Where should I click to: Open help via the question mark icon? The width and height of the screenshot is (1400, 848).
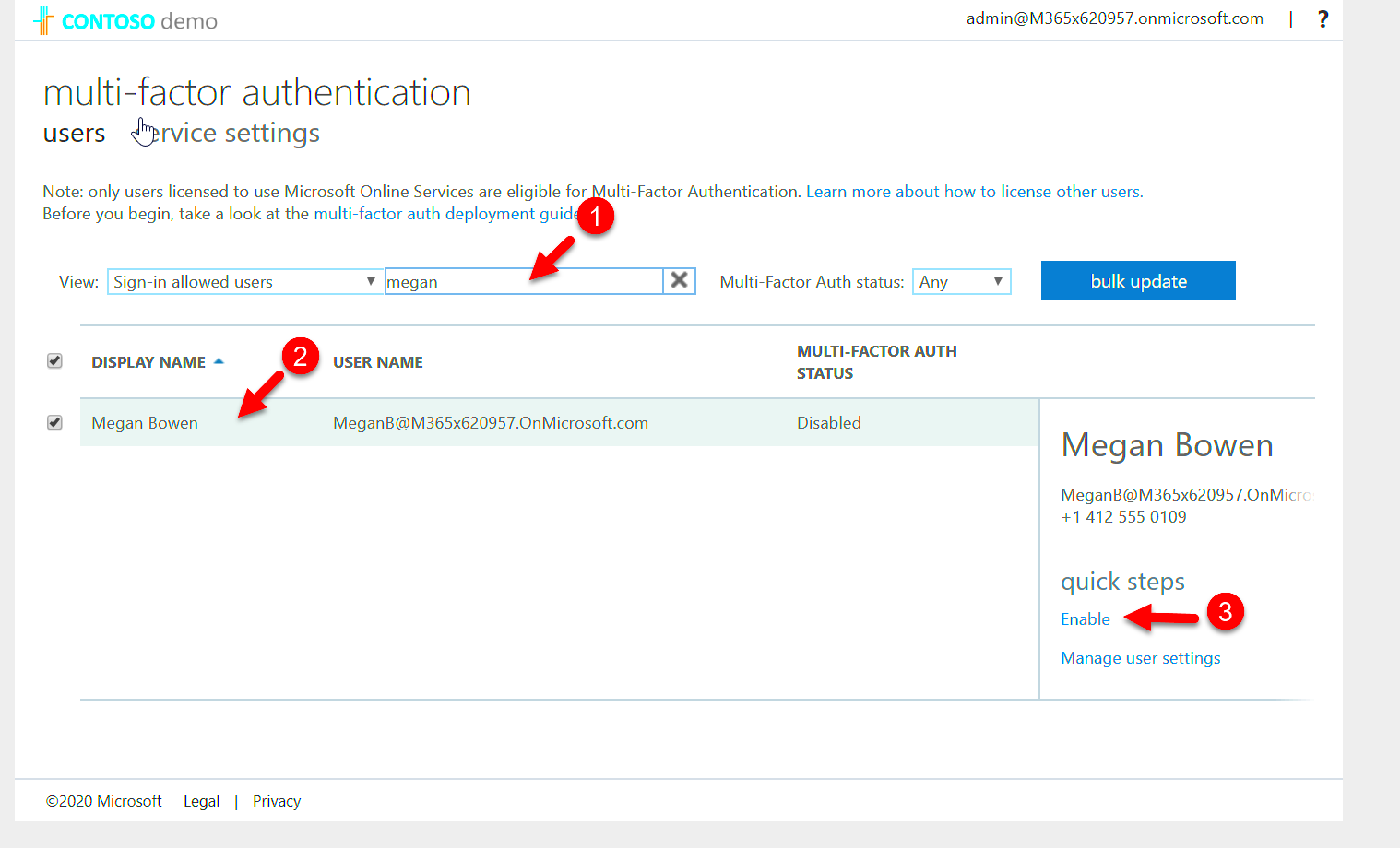(1323, 18)
